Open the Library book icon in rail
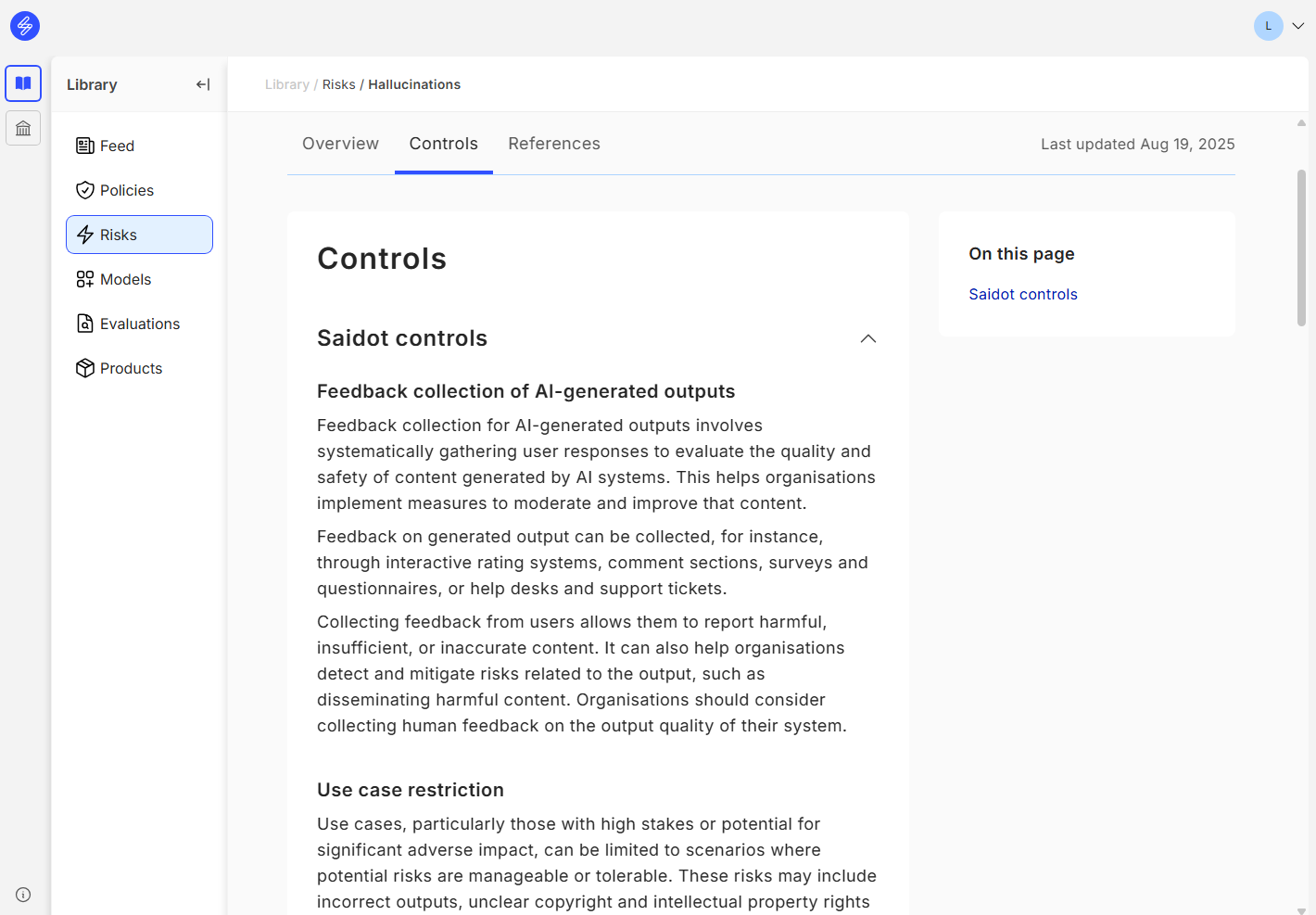 23,83
